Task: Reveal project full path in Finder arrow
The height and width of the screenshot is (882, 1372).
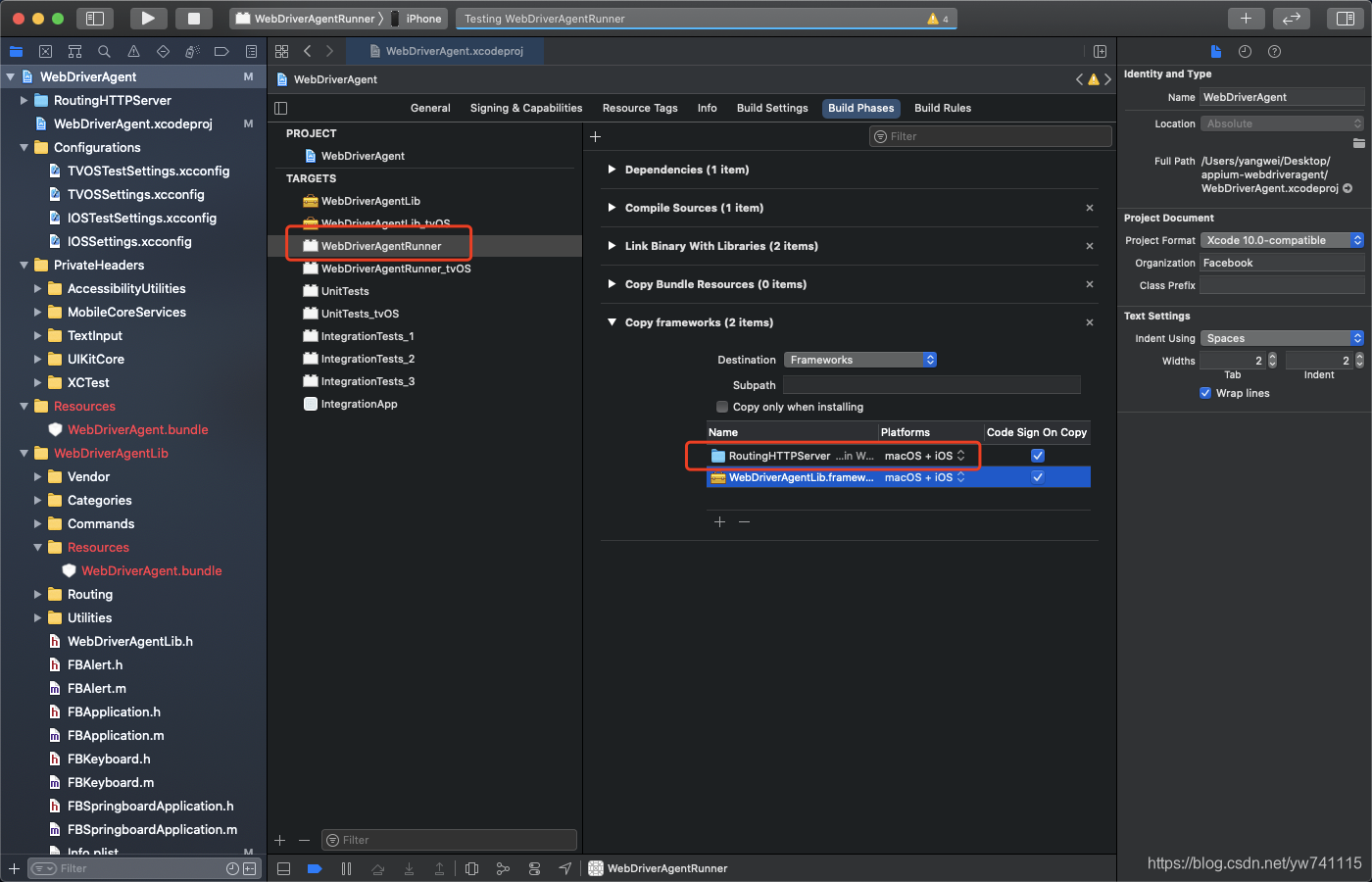Action: pyautogui.click(x=1347, y=188)
